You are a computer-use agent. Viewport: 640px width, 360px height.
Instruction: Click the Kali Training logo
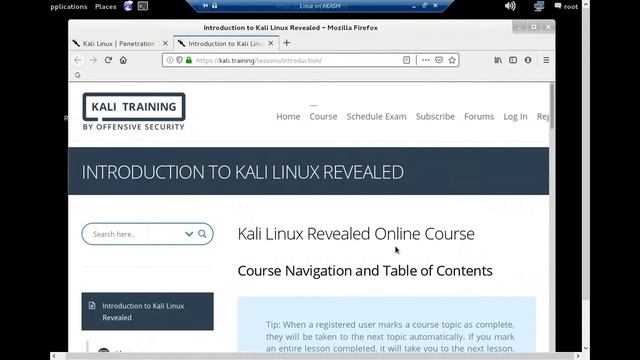(134, 111)
